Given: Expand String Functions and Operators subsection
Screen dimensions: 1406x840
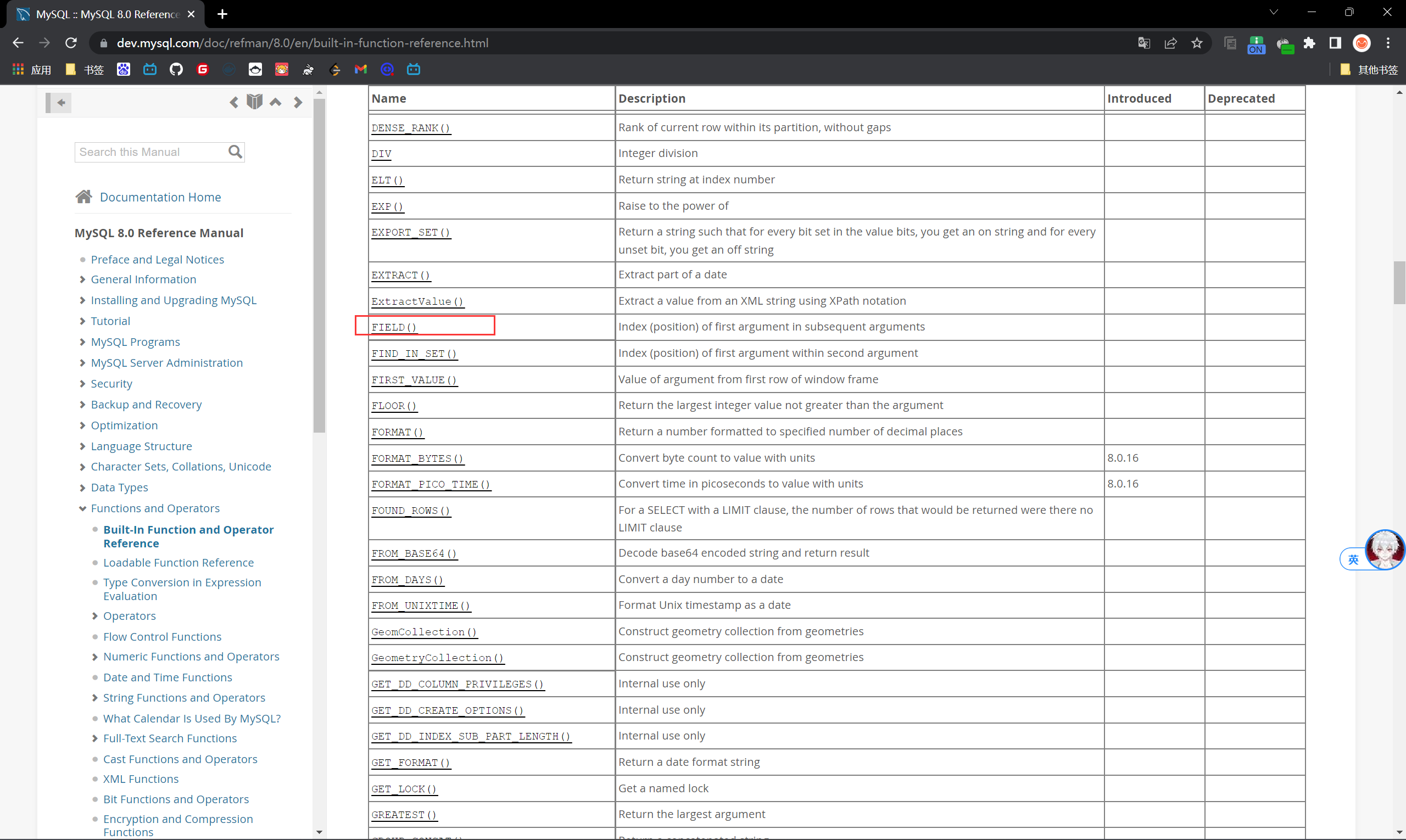Looking at the screenshot, I should tap(94, 698).
